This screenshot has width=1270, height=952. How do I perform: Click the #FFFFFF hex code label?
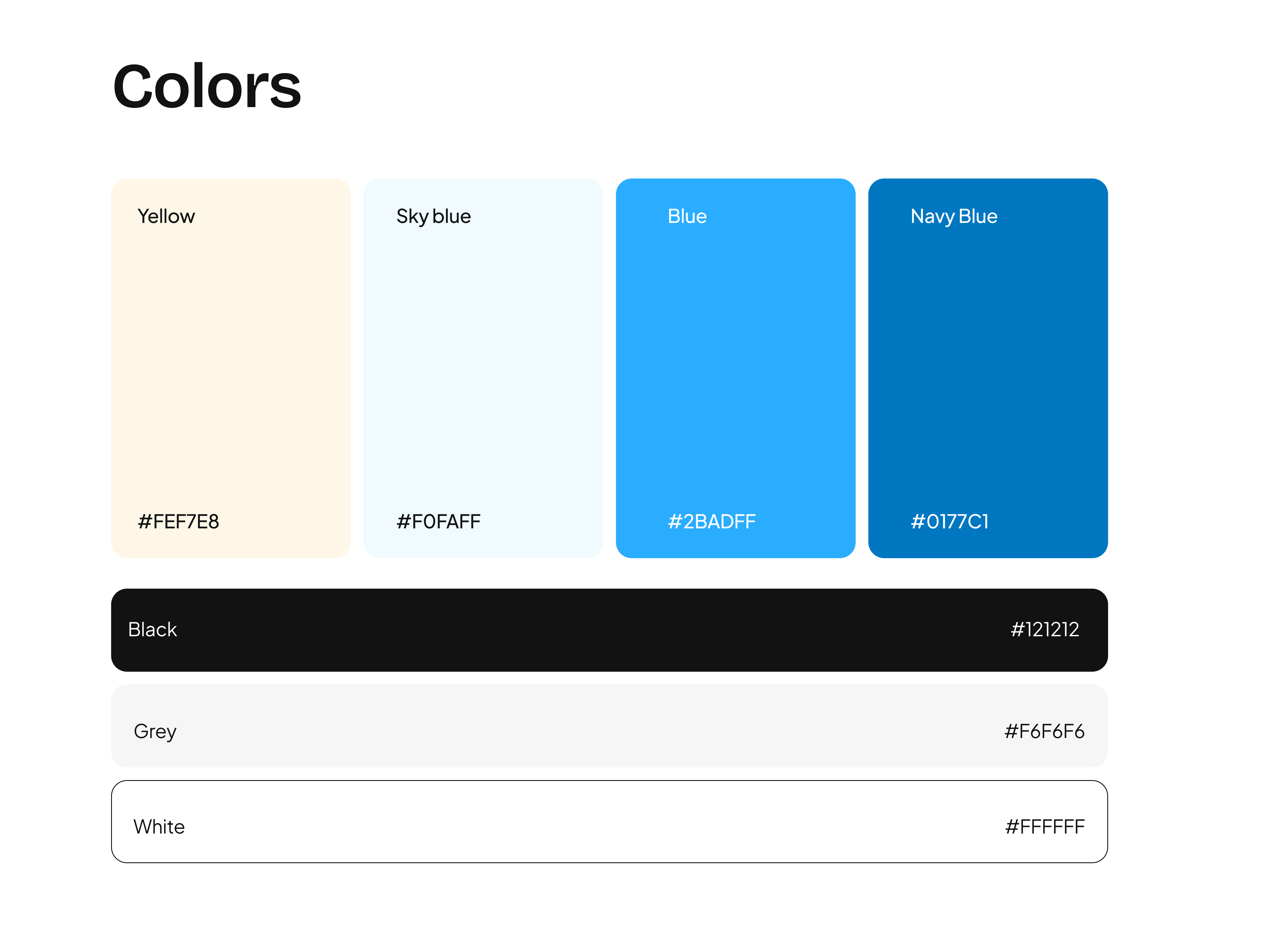tap(1044, 826)
